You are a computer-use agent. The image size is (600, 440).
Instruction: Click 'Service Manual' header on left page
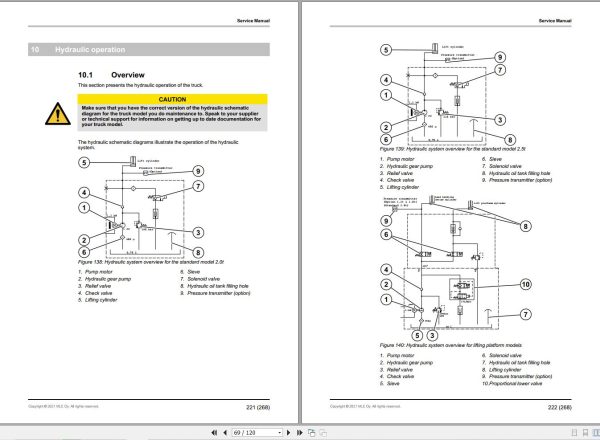253,21
